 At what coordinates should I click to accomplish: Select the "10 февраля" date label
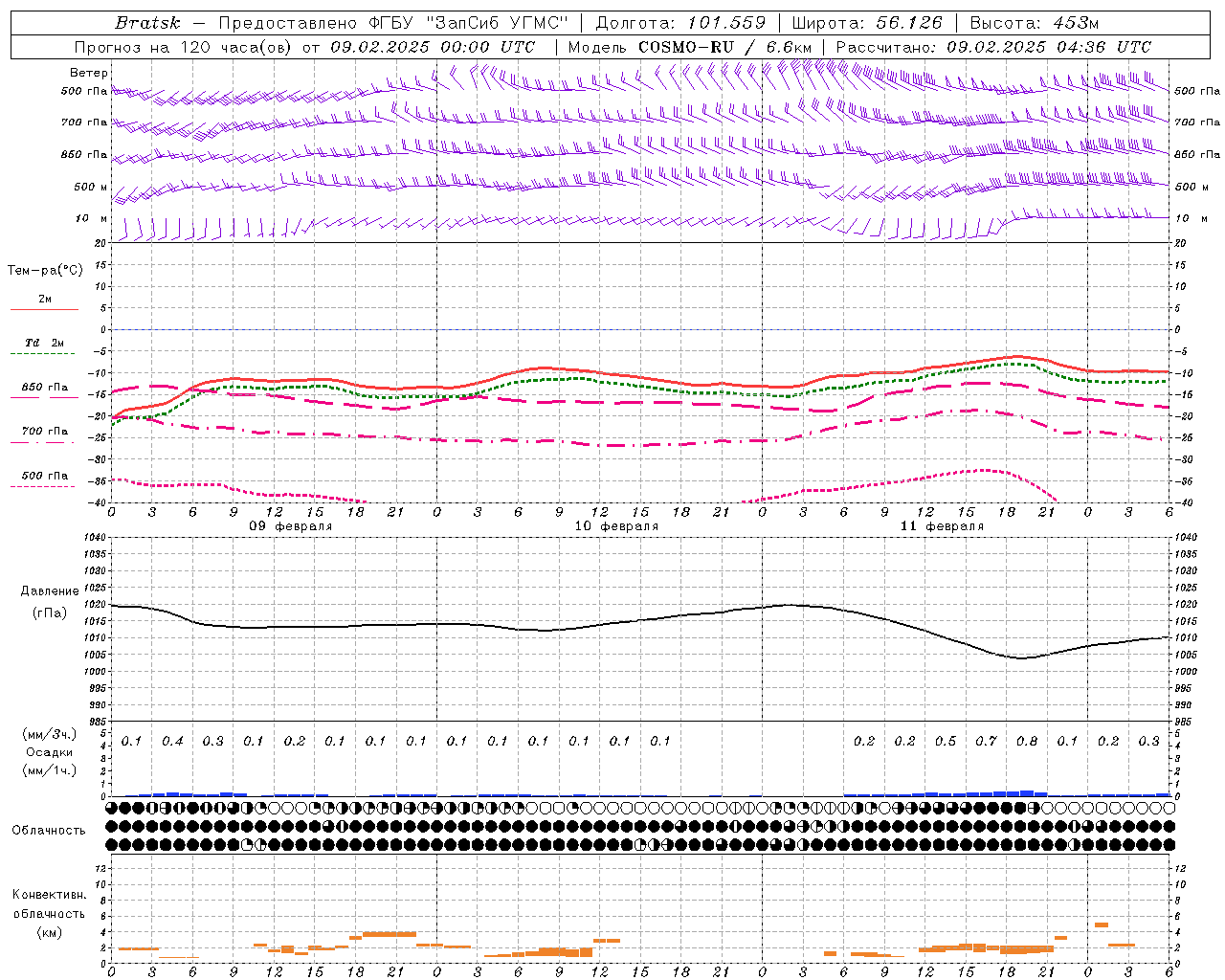click(x=616, y=526)
